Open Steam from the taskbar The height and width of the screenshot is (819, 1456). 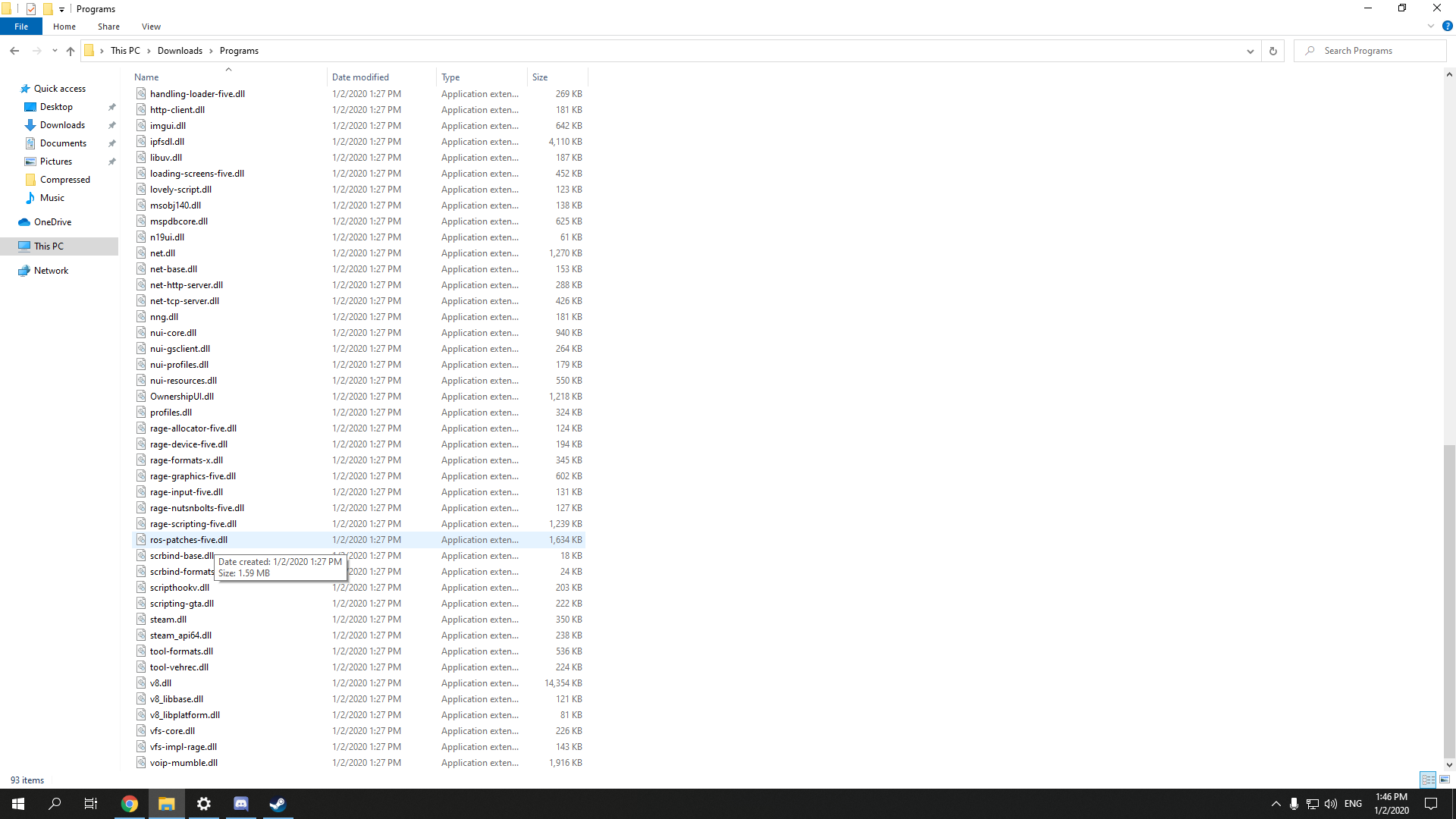click(278, 804)
